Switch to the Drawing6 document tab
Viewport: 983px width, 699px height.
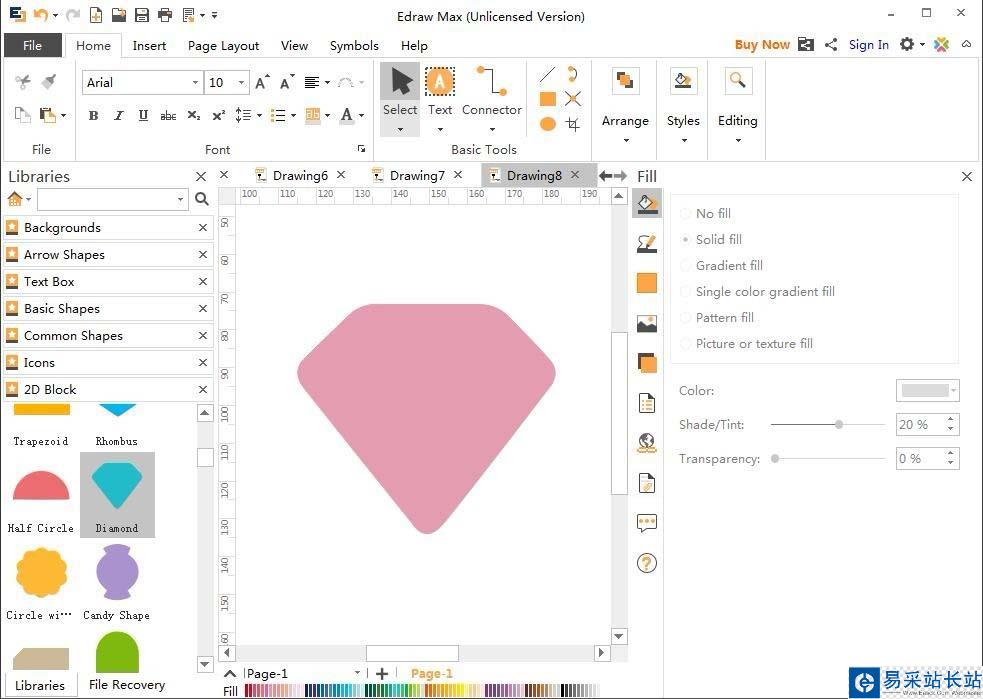300,175
